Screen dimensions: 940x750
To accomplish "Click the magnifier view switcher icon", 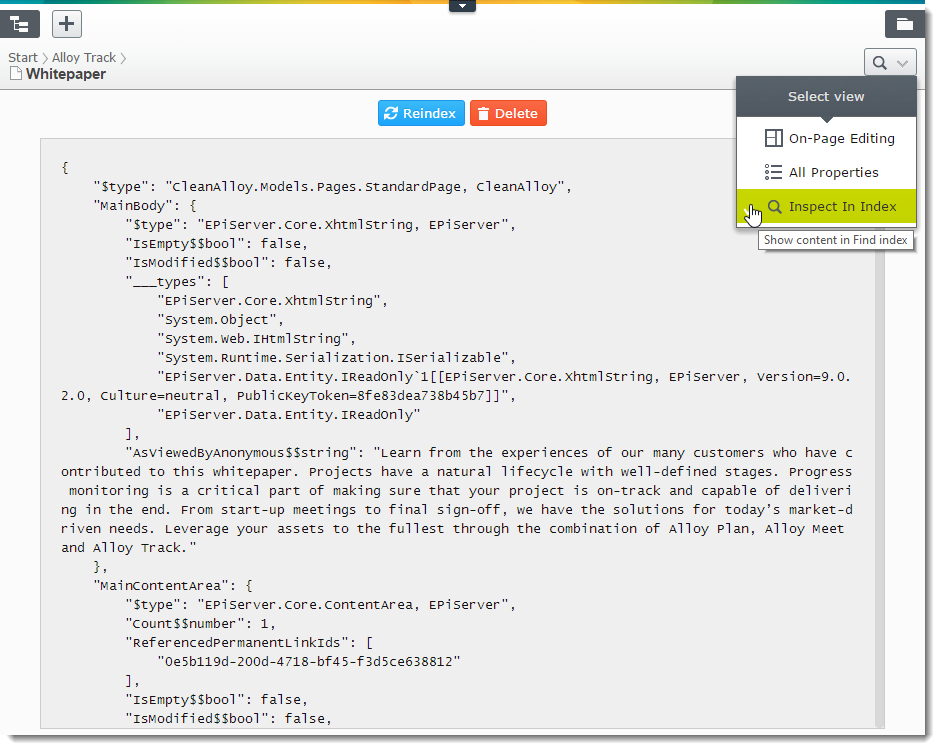I will tap(879, 63).
